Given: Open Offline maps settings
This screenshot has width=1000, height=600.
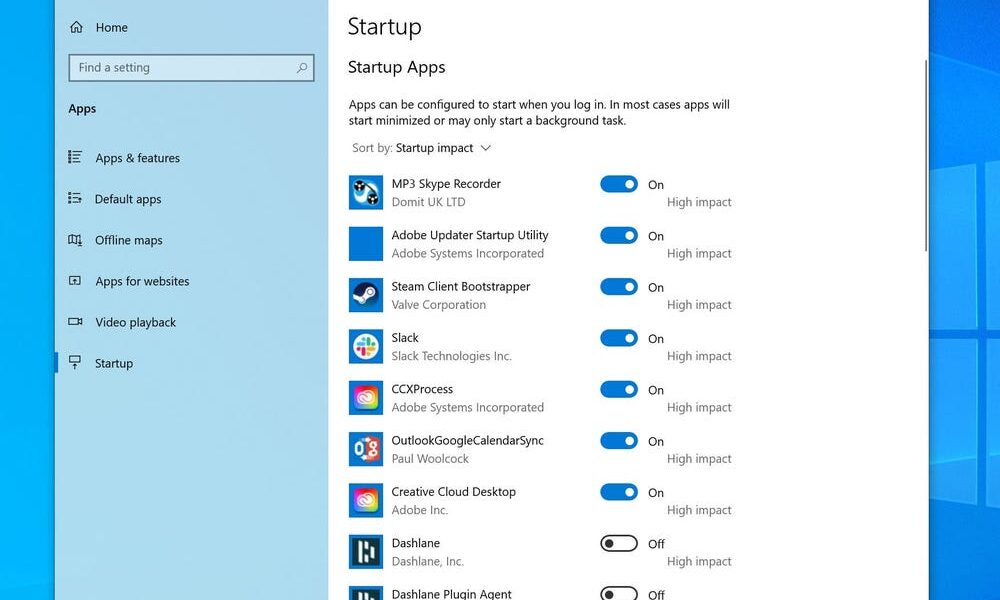Looking at the screenshot, I should point(128,240).
